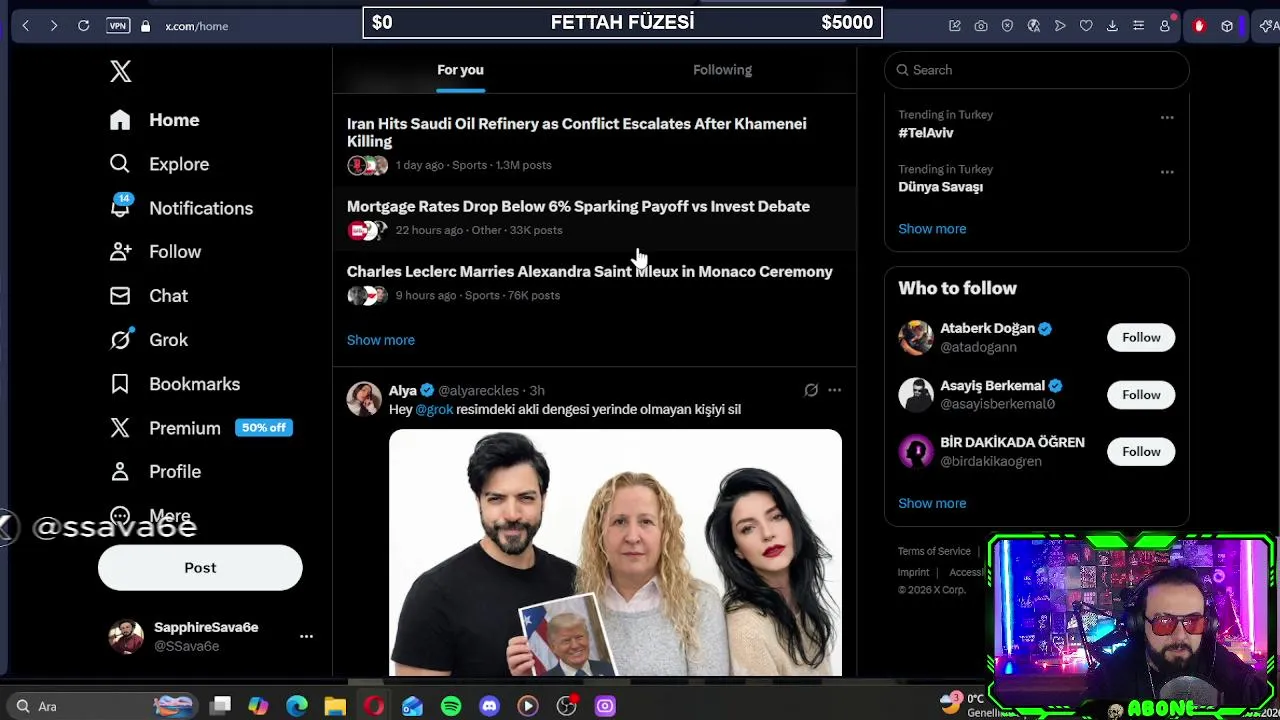Open the send/flow arrow icon
Screen dimensions: 1280x720
click(1060, 26)
